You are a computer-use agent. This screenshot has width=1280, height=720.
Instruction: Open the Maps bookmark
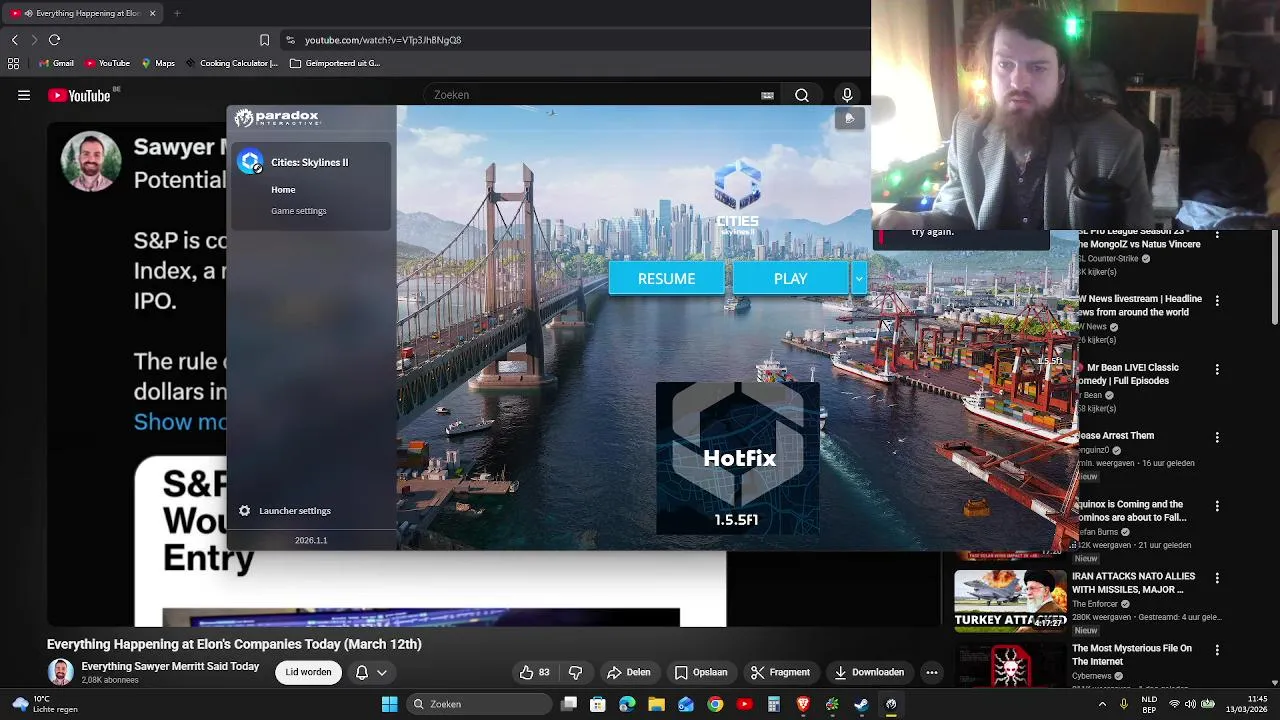[x=158, y=63]
